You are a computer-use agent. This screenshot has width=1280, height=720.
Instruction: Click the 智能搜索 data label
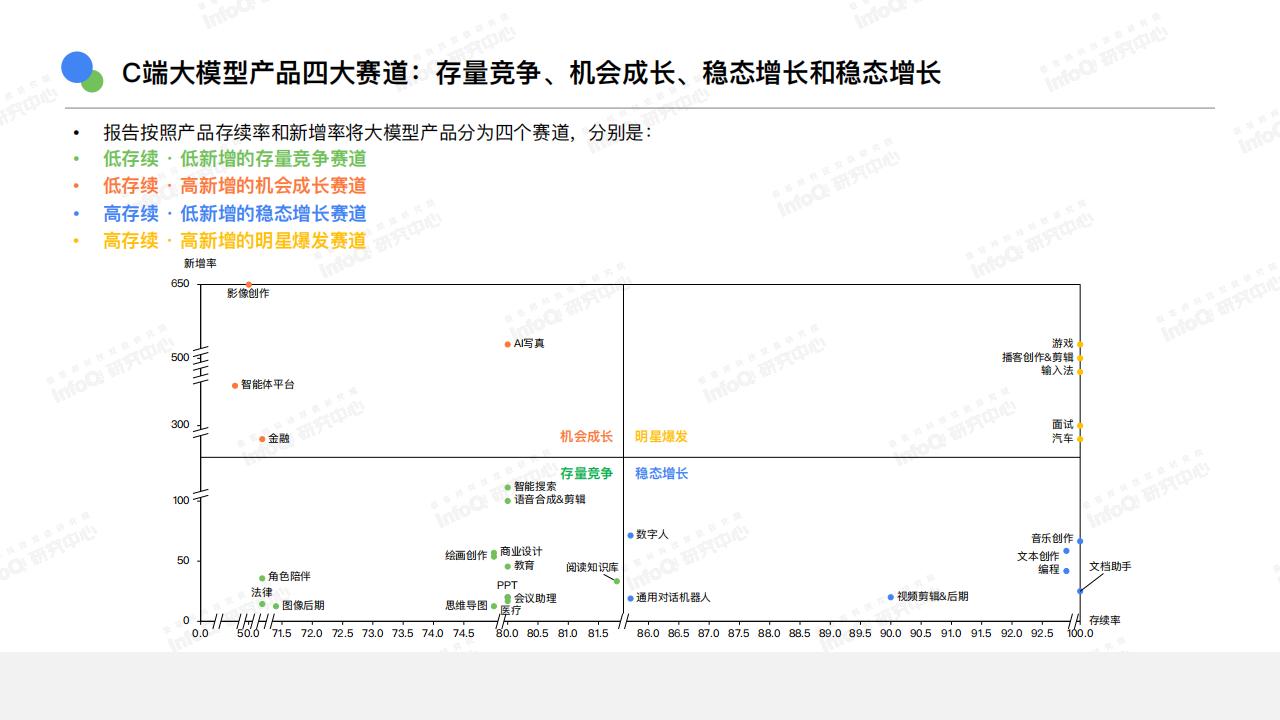click(535, 487)
